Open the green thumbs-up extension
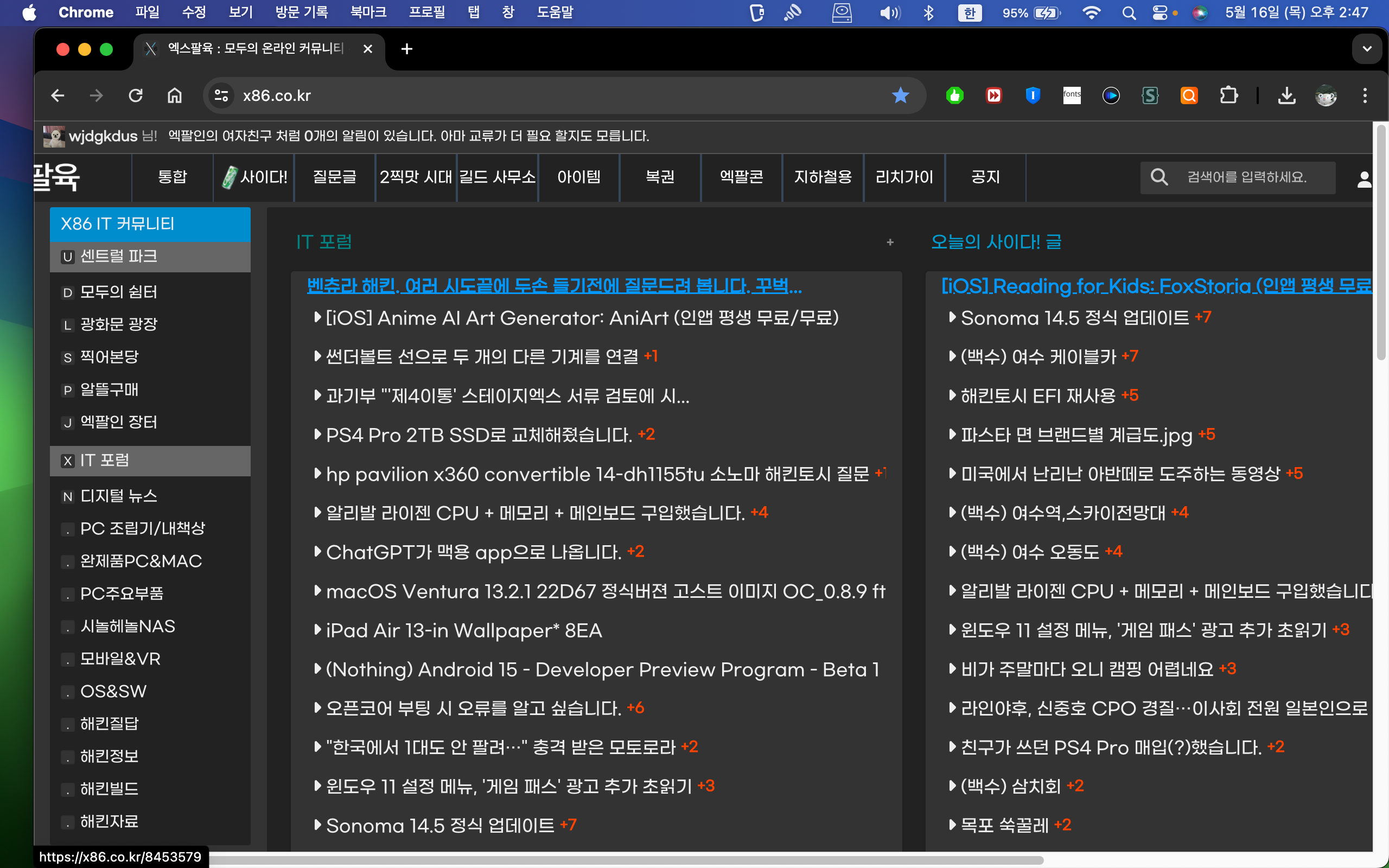This screenshot has height=868, width=1389. (x=955, y=95)
